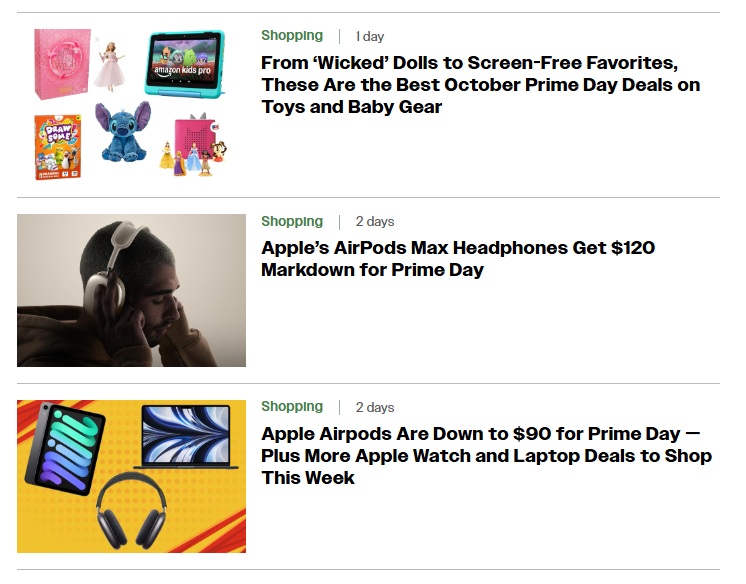This screenshot has width=746, height=584.
Task: Click Shopping category above Apple Airpods $90 article
Action: coord(292,406)
